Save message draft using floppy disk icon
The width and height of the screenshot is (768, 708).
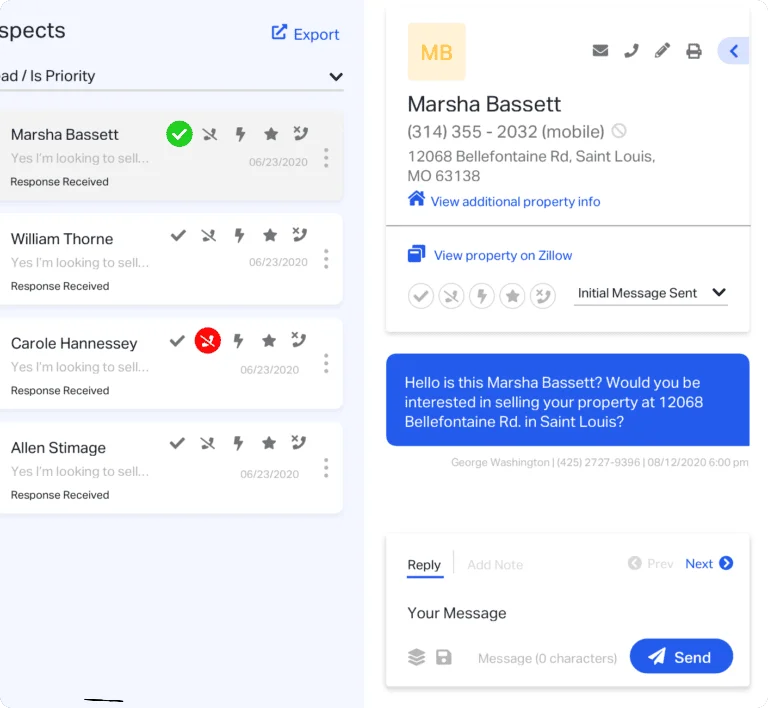[444, 657]
